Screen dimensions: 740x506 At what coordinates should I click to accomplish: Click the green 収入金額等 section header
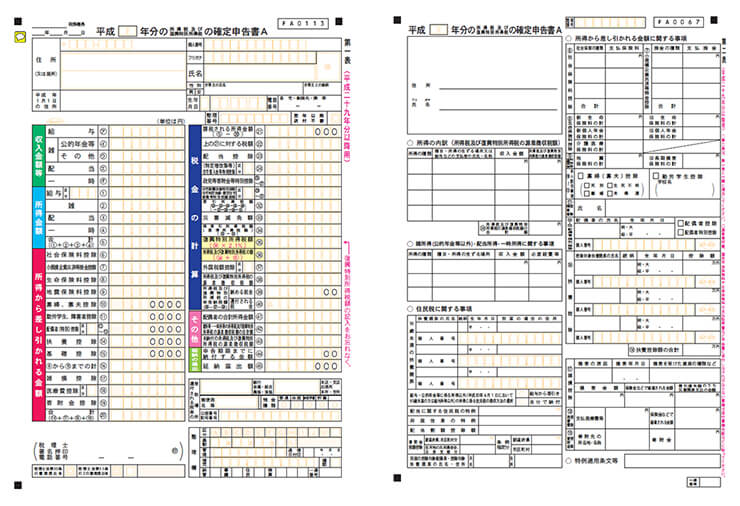click(x=38, y=155)
